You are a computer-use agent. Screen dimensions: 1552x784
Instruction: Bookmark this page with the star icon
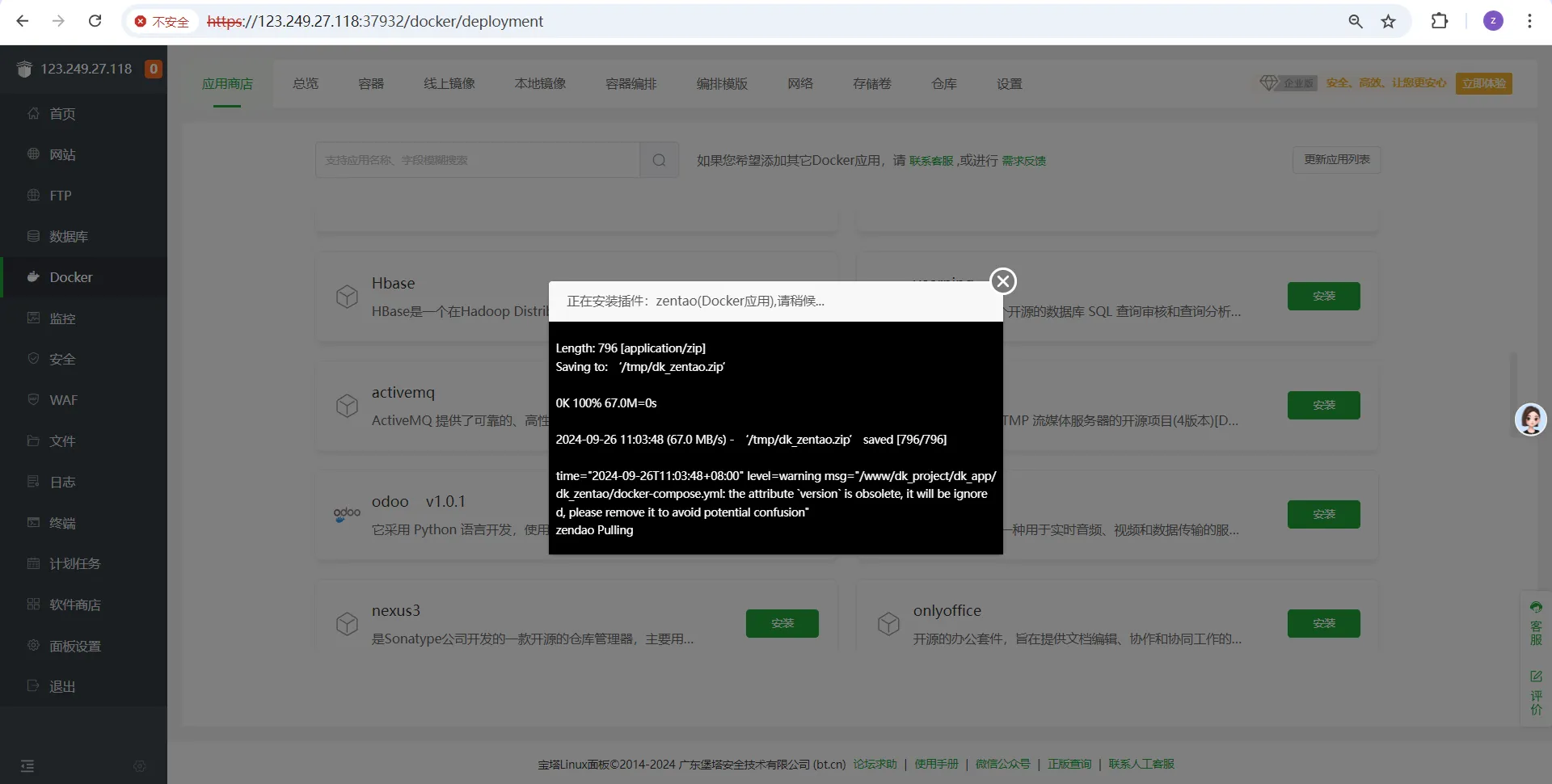(1388, 21)
